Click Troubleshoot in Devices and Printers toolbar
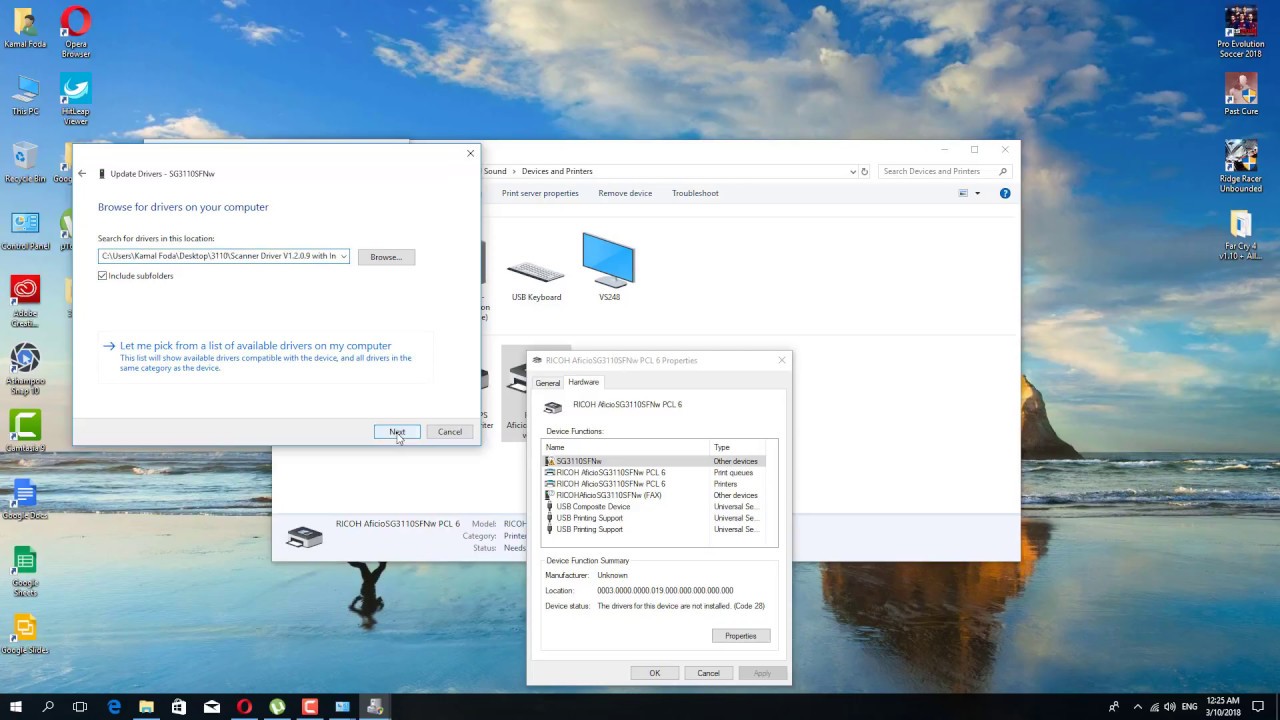The image size is (1280, 720). 695,193
